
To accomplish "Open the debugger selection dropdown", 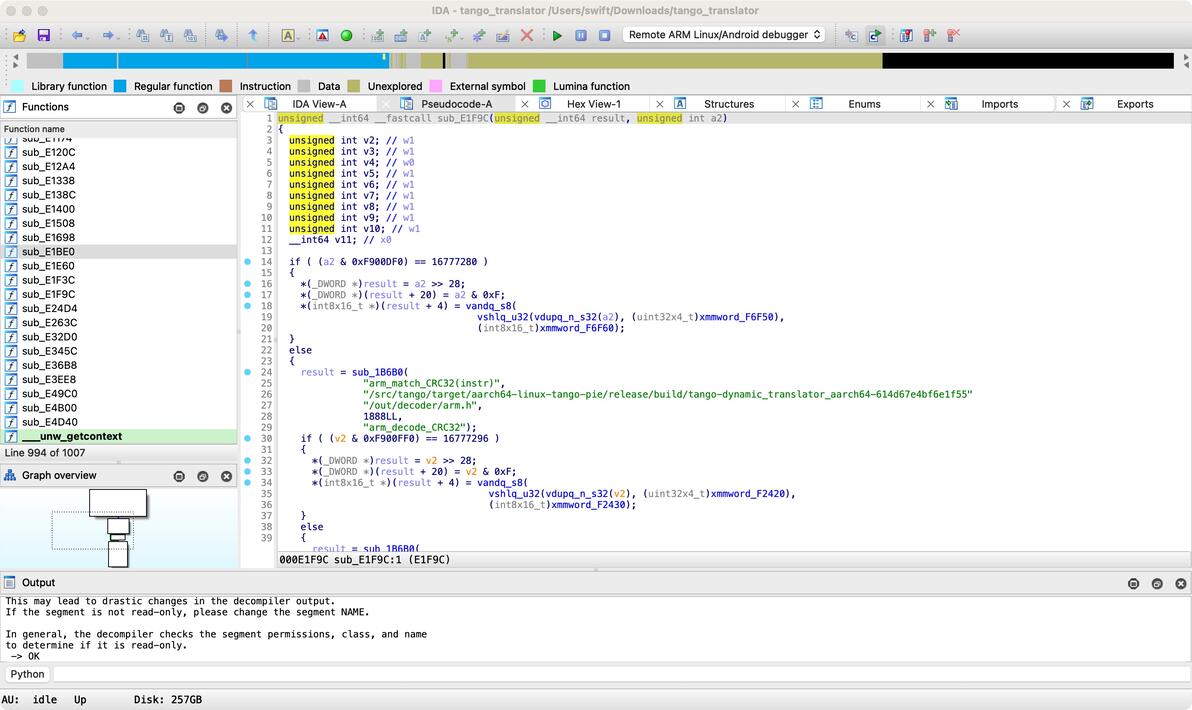I will pyautogui.click(x=724, y=35).
